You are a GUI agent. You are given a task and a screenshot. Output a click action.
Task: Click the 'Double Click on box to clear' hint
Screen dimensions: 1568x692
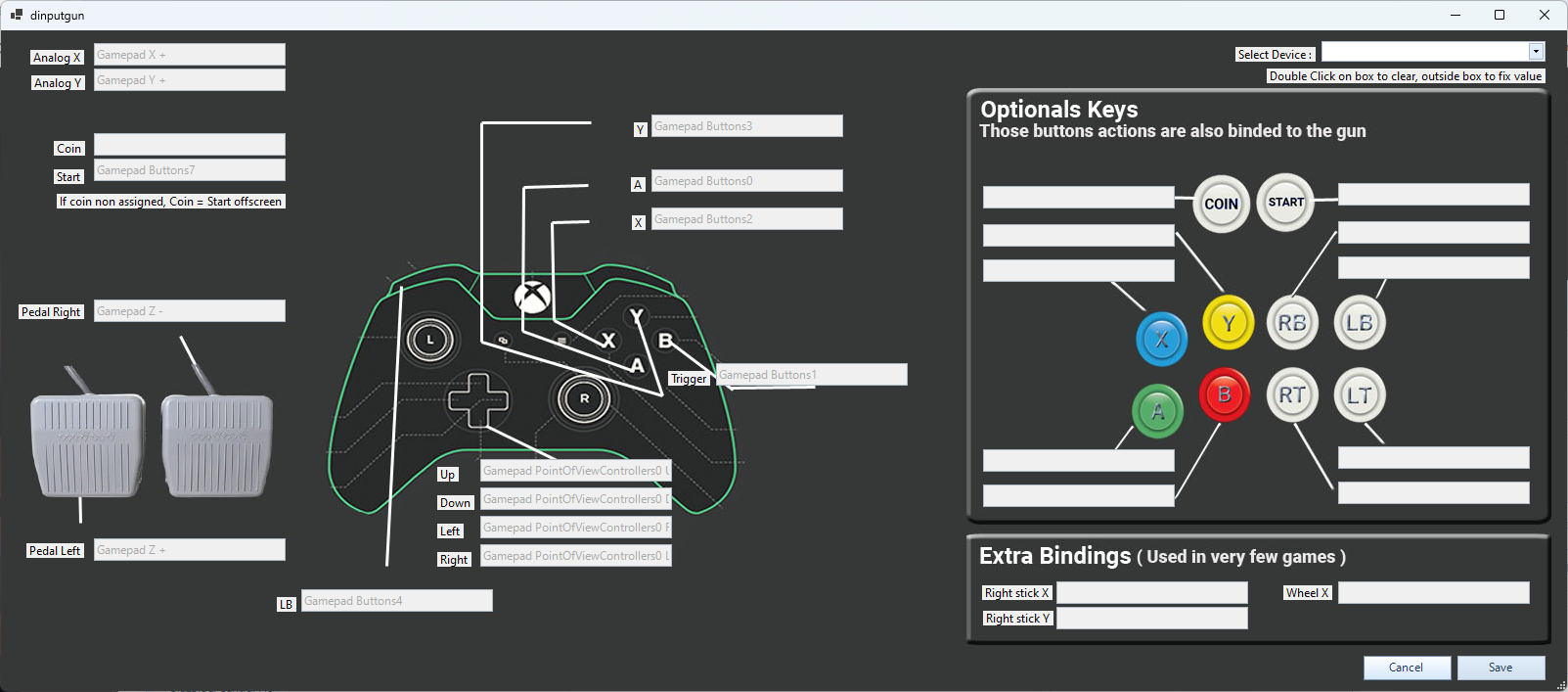(1406, 76)
